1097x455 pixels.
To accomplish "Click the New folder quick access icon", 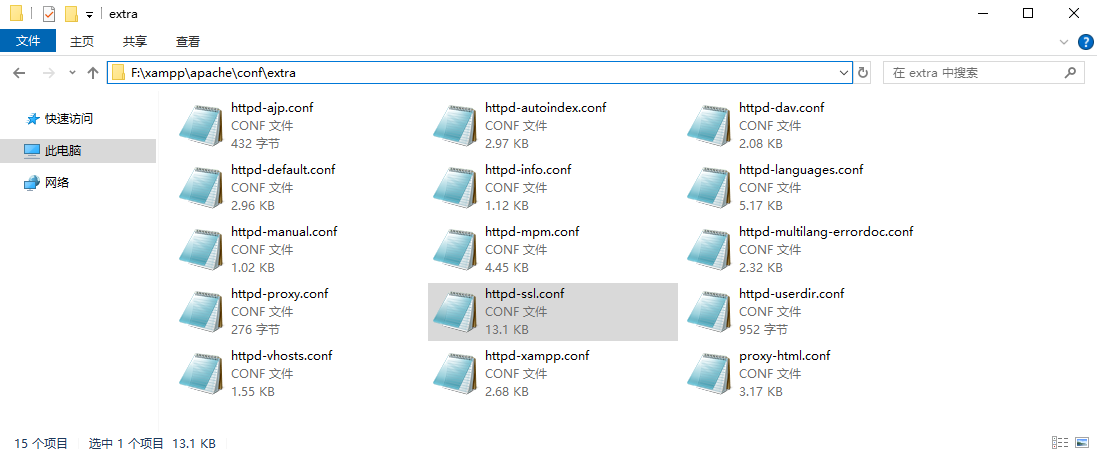I will (x=71, y=14).
